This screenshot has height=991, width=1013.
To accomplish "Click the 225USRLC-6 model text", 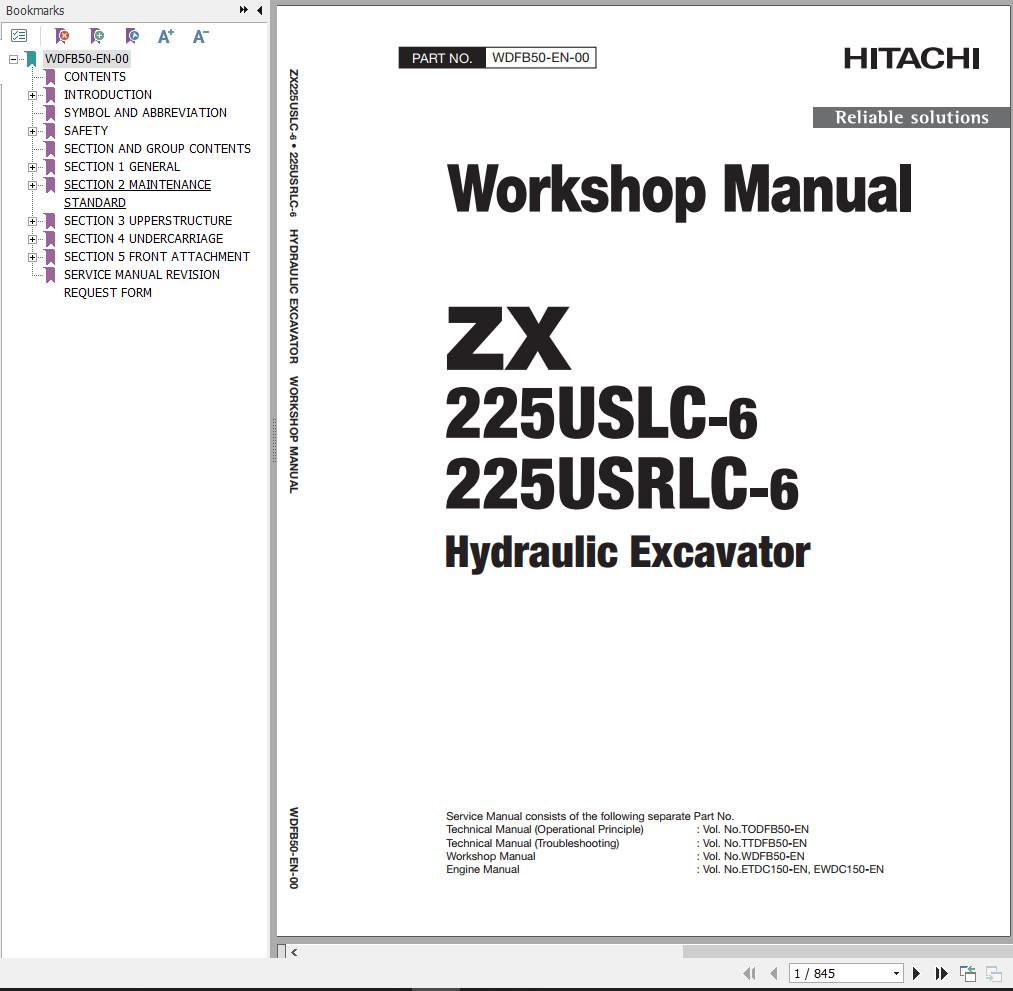I will tap(622, 484).
